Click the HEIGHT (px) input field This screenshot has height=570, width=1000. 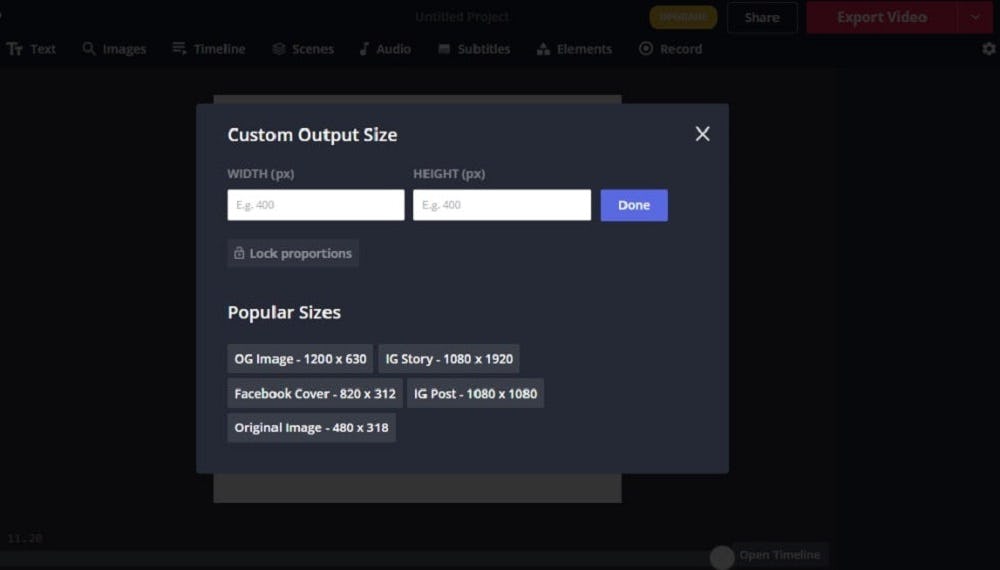point(501,205)
